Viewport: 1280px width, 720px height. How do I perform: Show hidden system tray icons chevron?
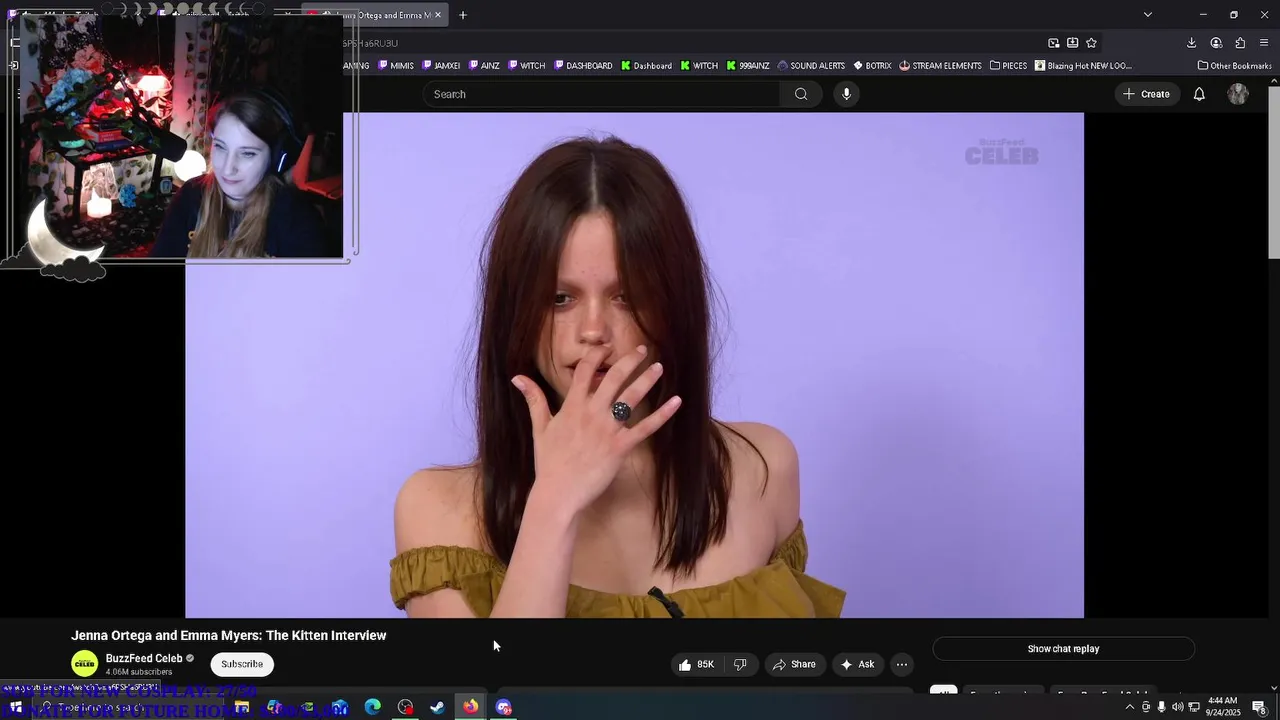[1130, 707]
